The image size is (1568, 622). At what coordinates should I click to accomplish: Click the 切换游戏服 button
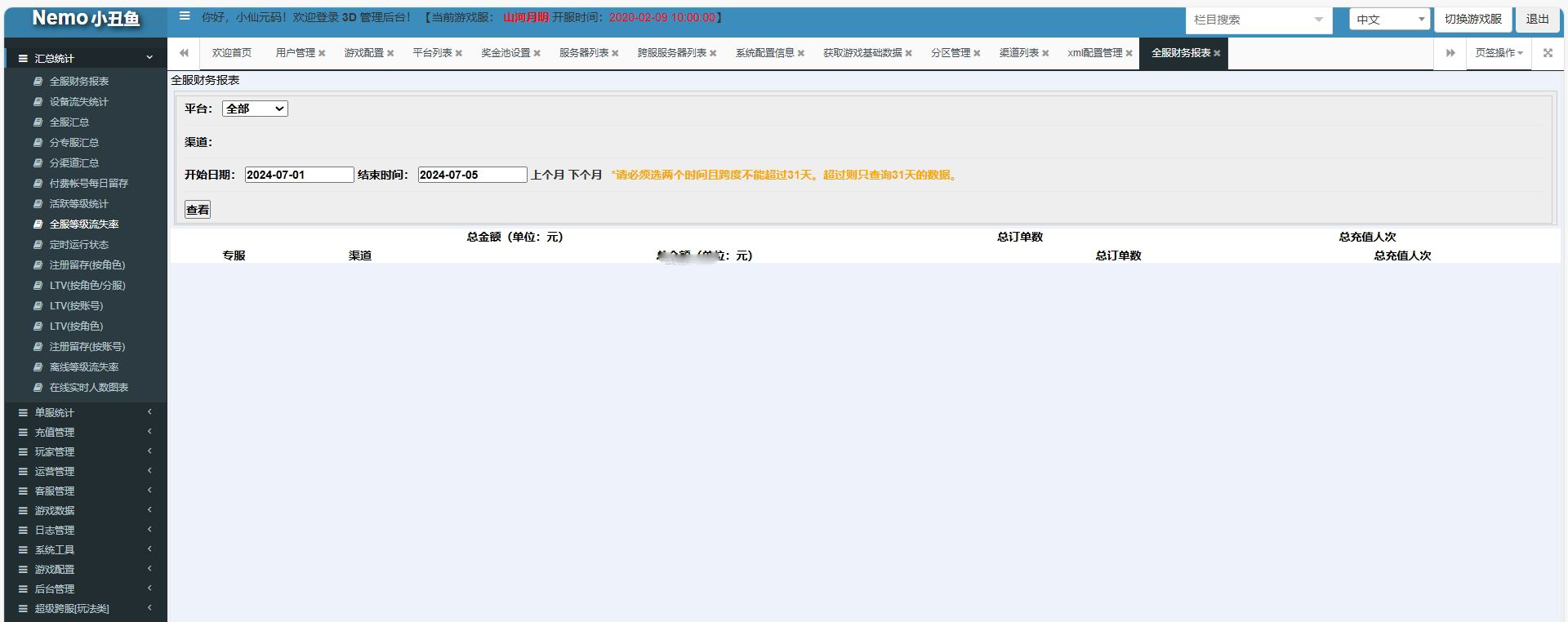[1472, 20]
